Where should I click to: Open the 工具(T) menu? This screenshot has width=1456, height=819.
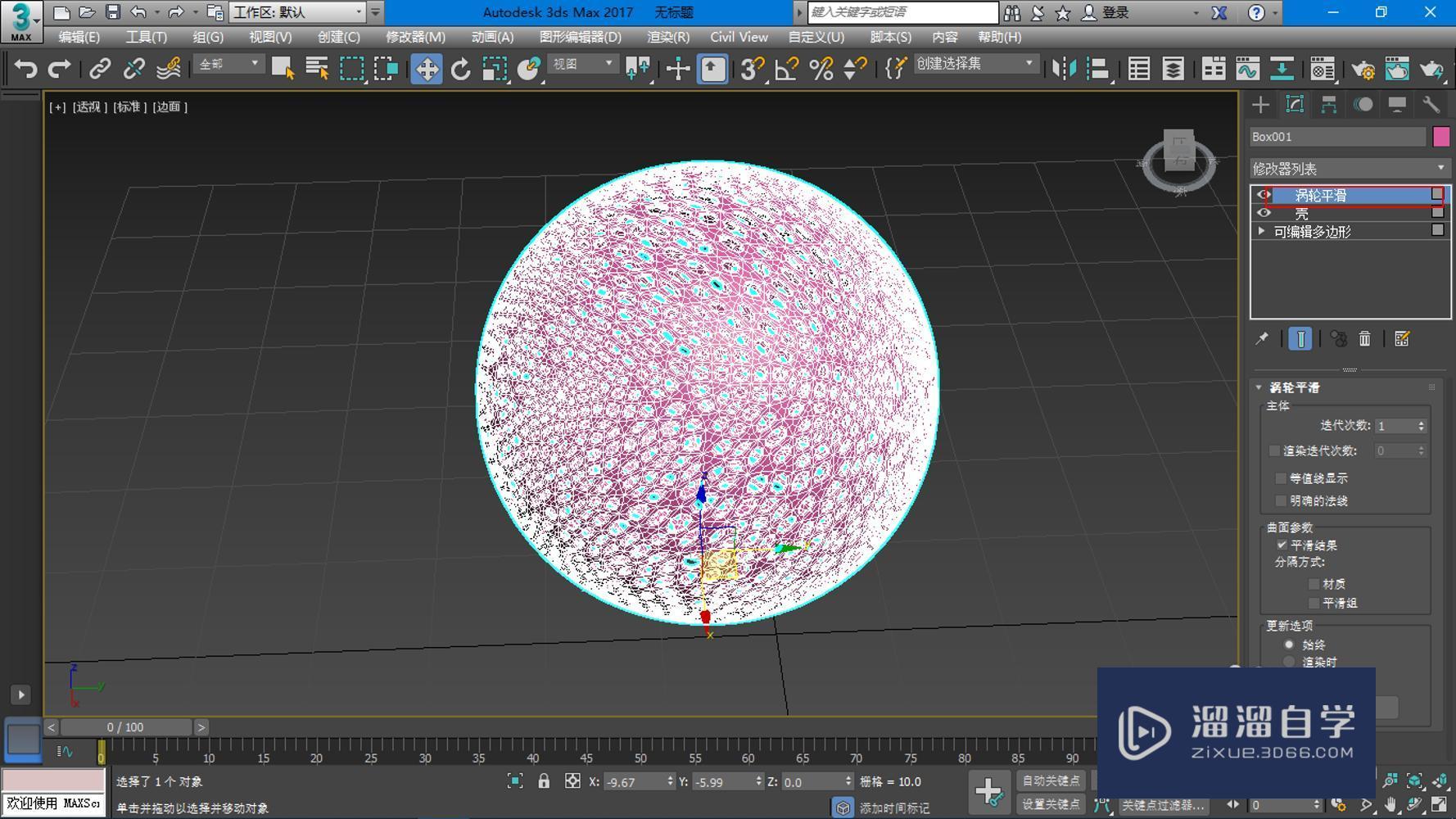point(146,37)
